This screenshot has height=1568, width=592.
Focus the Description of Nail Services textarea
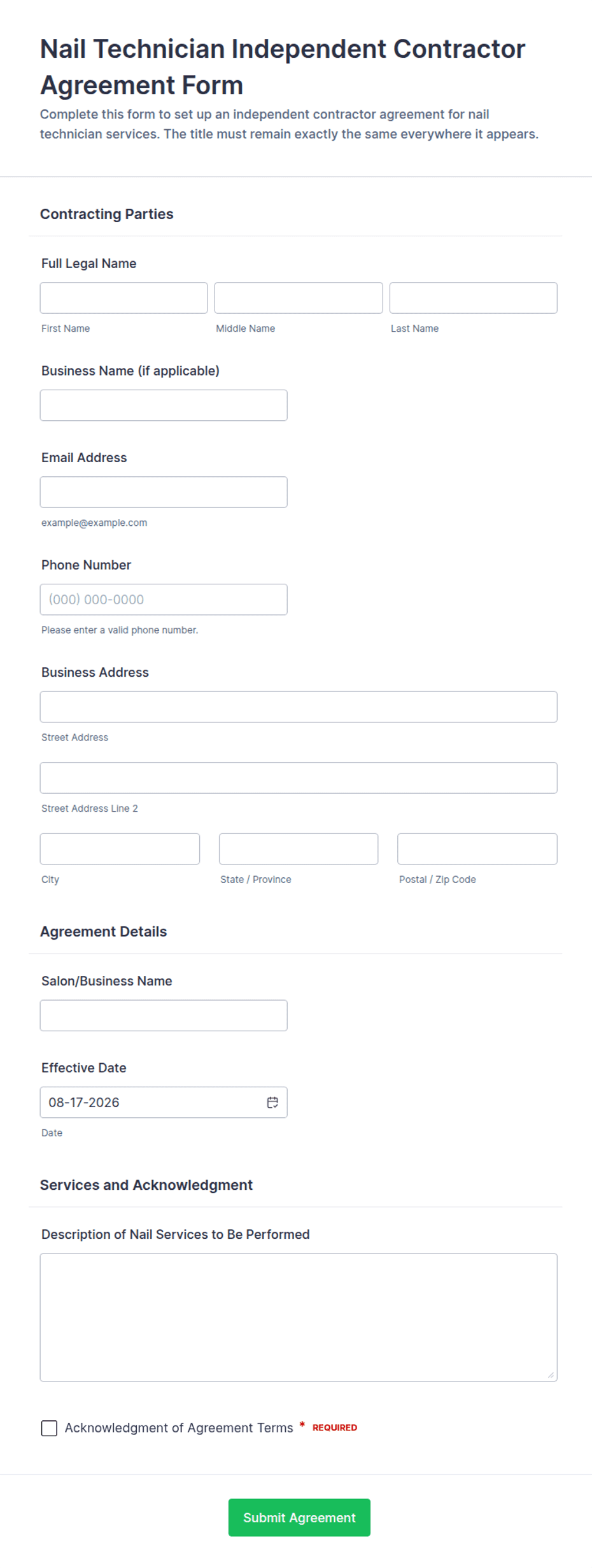(299, 1317)
